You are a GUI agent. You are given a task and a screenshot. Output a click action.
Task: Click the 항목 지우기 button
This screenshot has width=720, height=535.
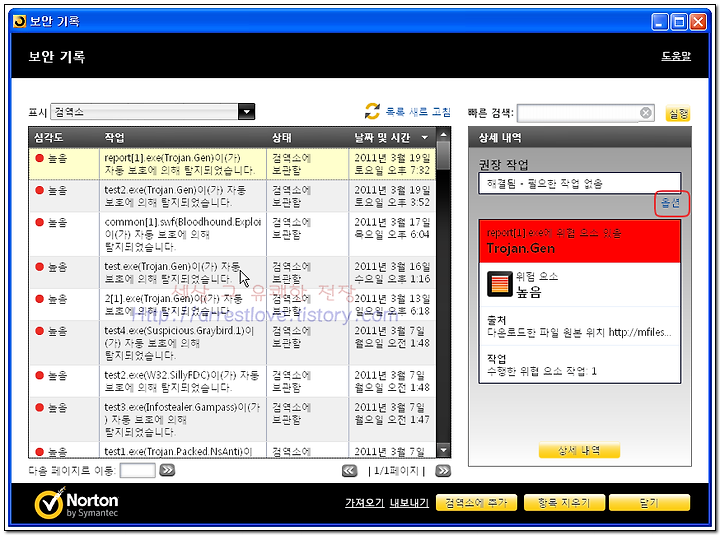(564, 503)
